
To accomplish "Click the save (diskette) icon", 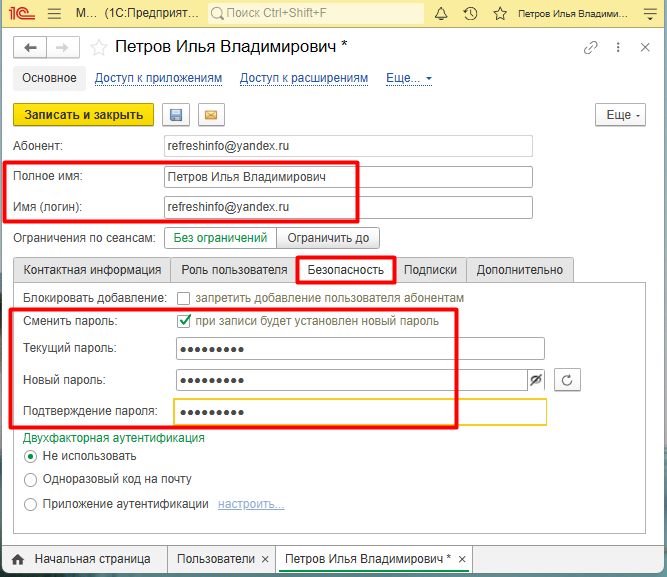I will tap(176, 115).
